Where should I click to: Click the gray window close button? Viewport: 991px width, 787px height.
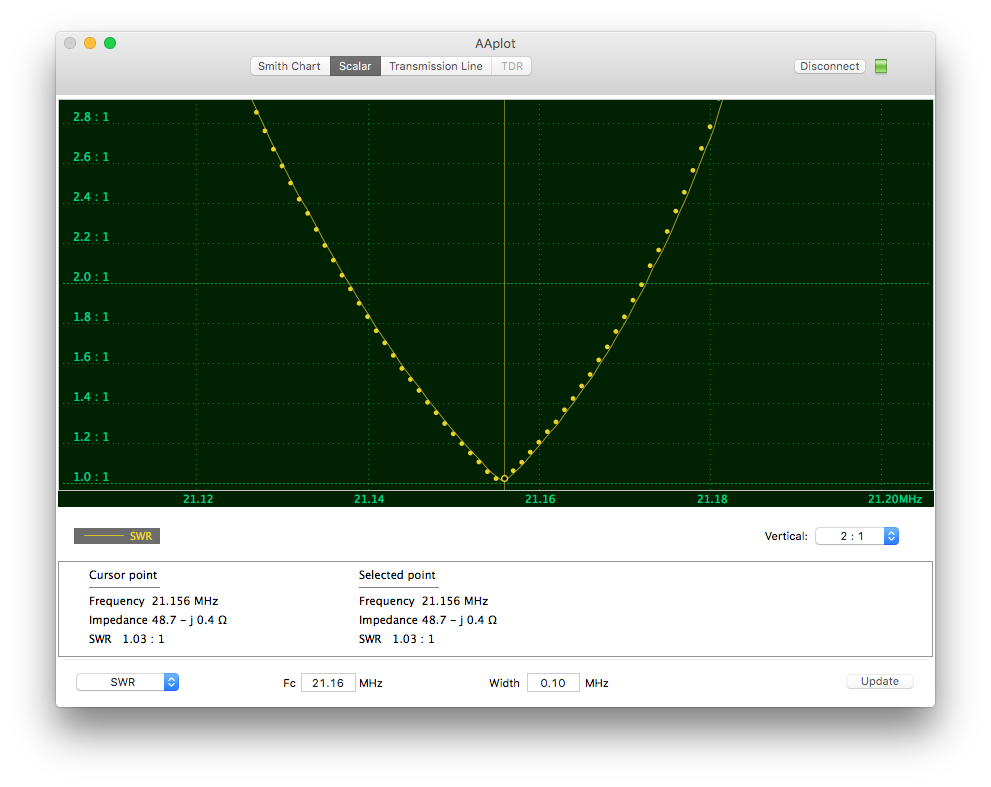click(70, 43)
